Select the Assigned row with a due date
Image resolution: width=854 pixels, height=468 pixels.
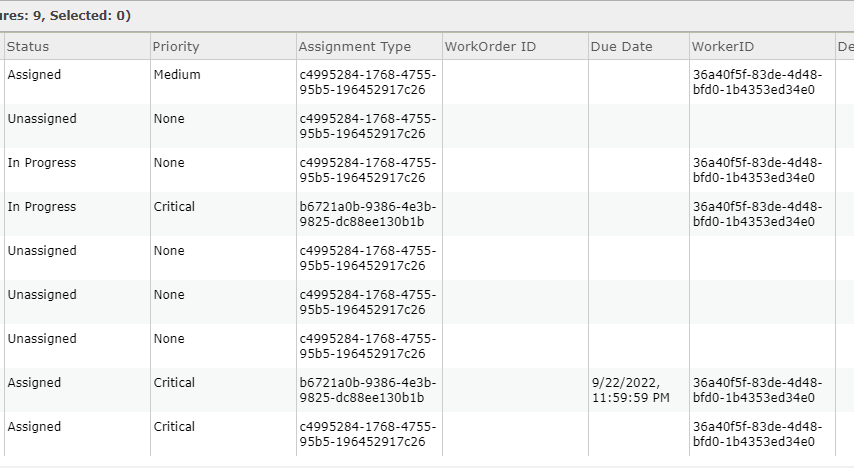(x=427, y=390)
